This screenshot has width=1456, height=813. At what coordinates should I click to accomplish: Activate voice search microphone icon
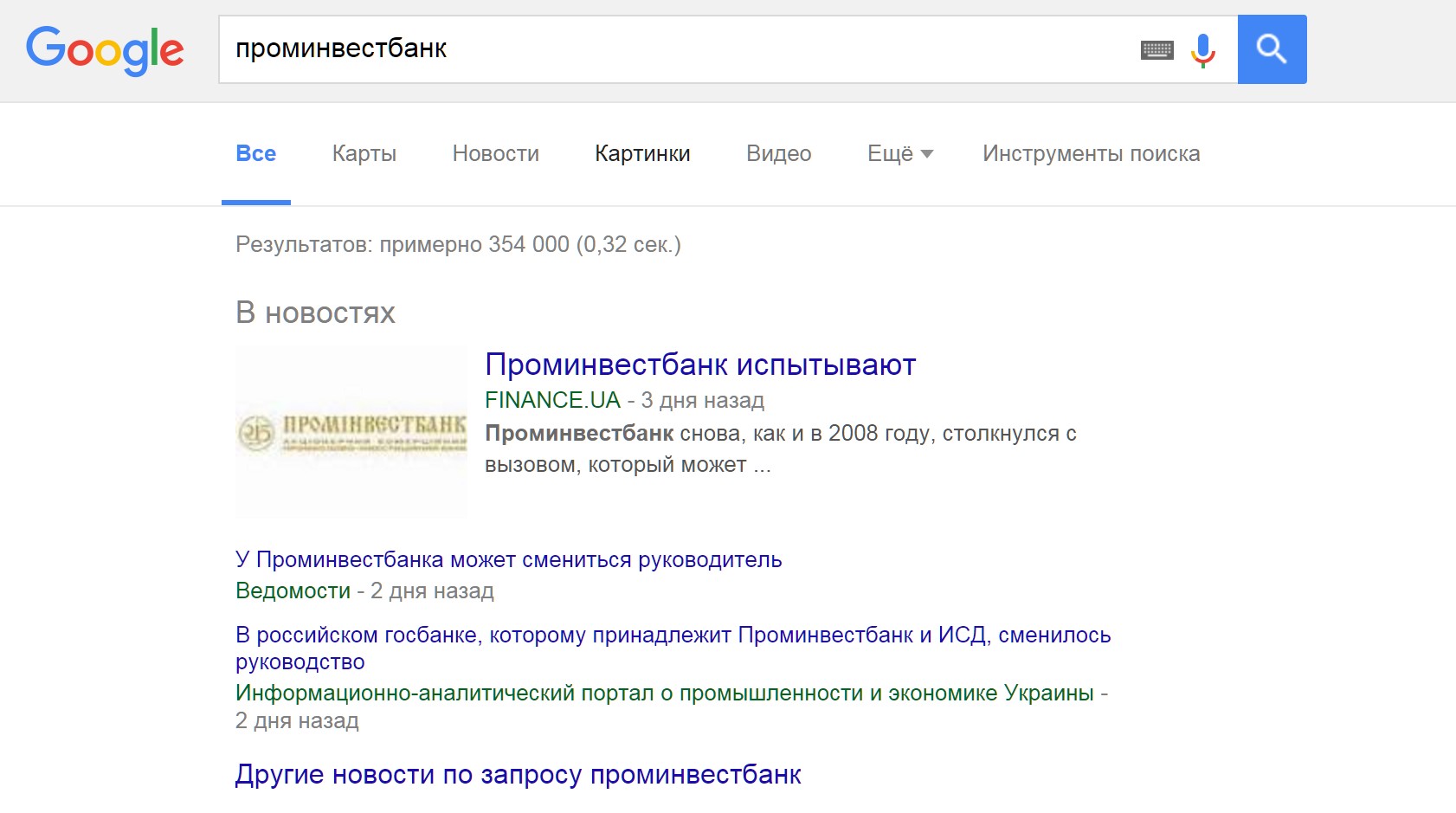[x=1203, y=50]
